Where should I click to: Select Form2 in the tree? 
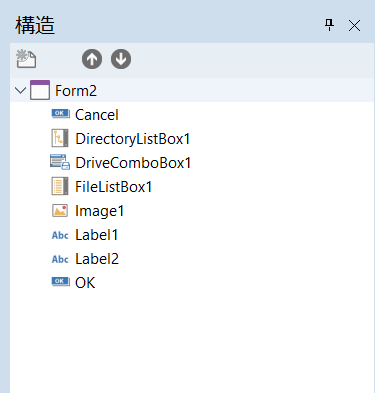tap(76, 91)
